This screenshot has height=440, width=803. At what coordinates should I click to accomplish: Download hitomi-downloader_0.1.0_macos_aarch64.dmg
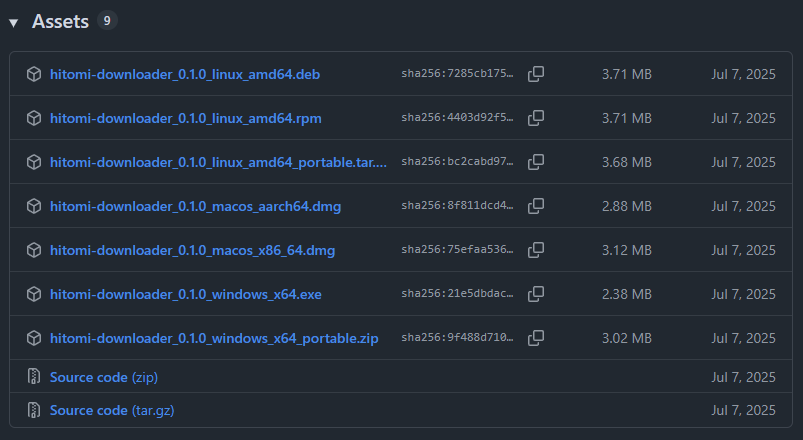[195, 206]
